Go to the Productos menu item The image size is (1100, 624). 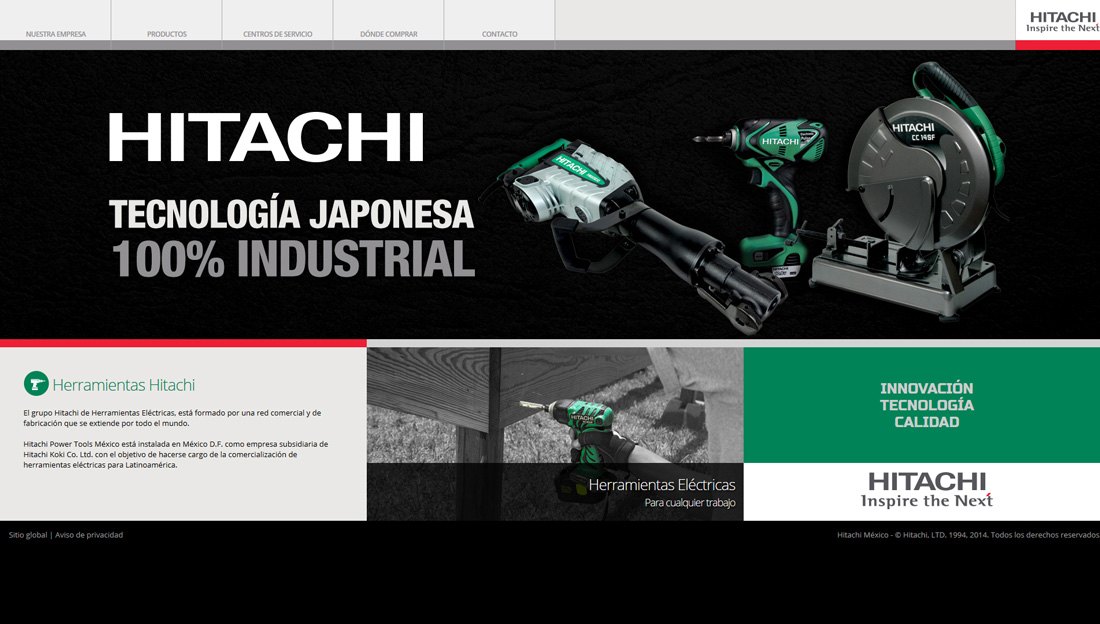coord(167,34)
